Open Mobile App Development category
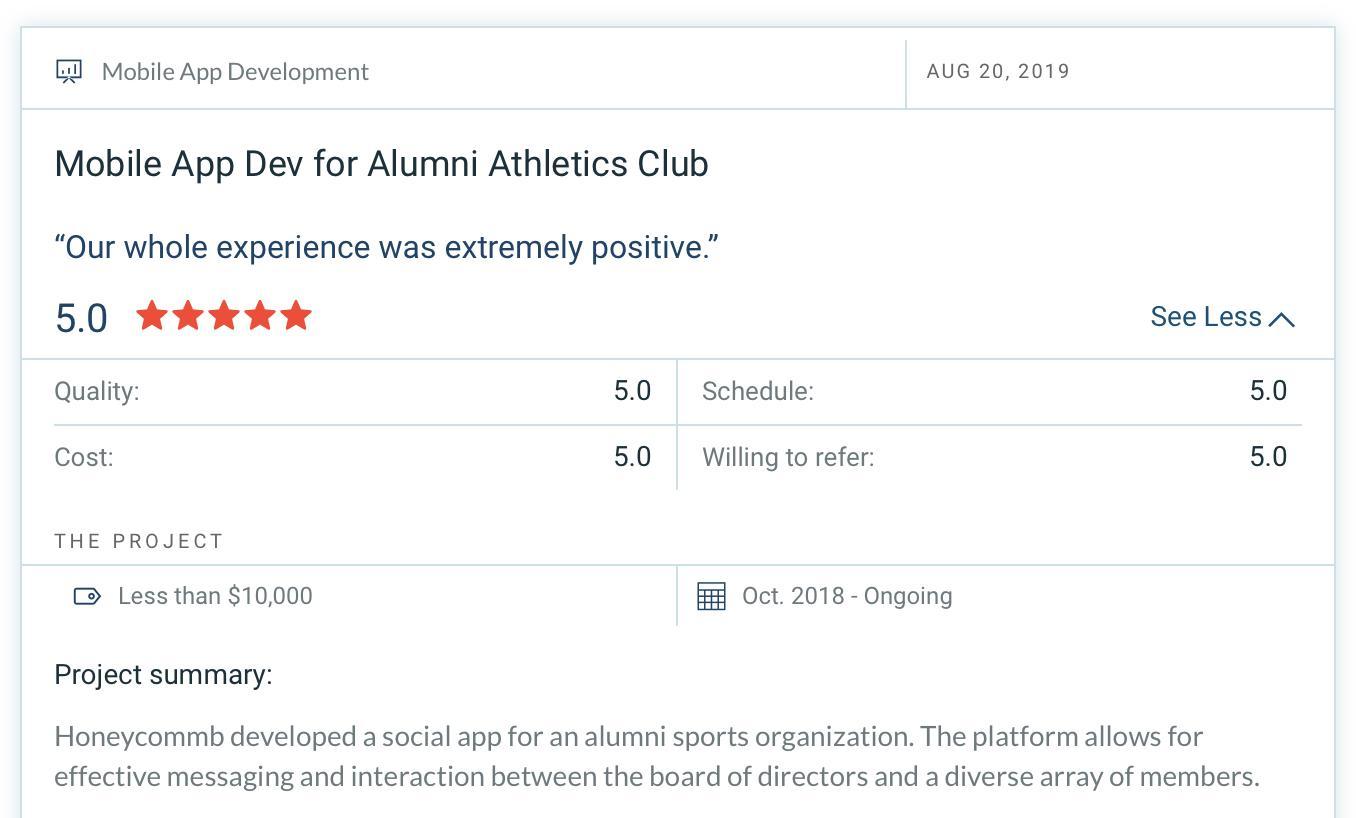Viewport: 1356px width, 818px height. 235,72
